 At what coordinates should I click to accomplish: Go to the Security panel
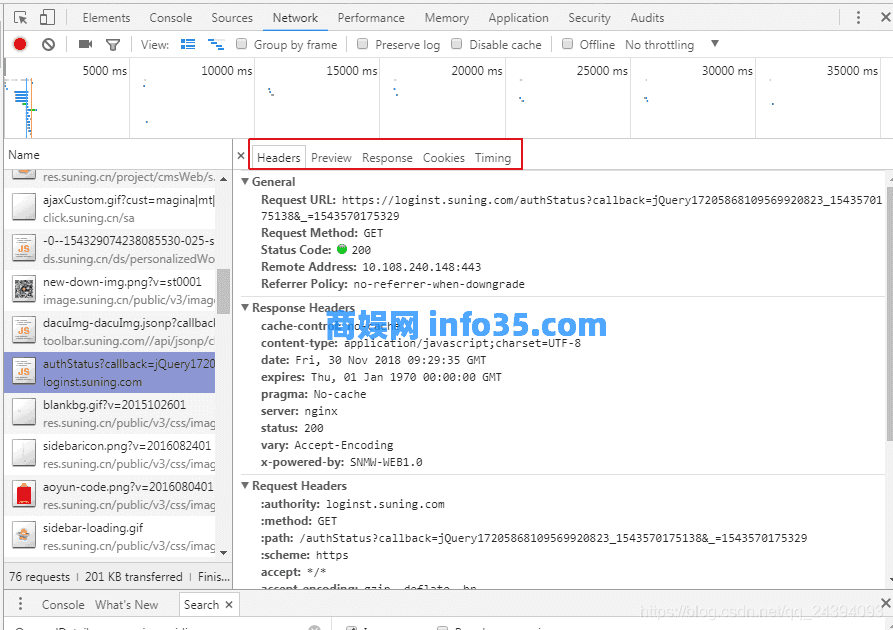coord(589,18)
